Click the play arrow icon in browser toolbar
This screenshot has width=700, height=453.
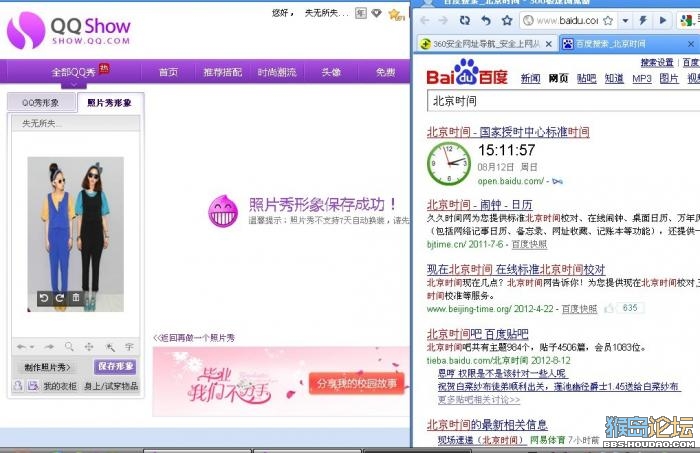(663, 21)
